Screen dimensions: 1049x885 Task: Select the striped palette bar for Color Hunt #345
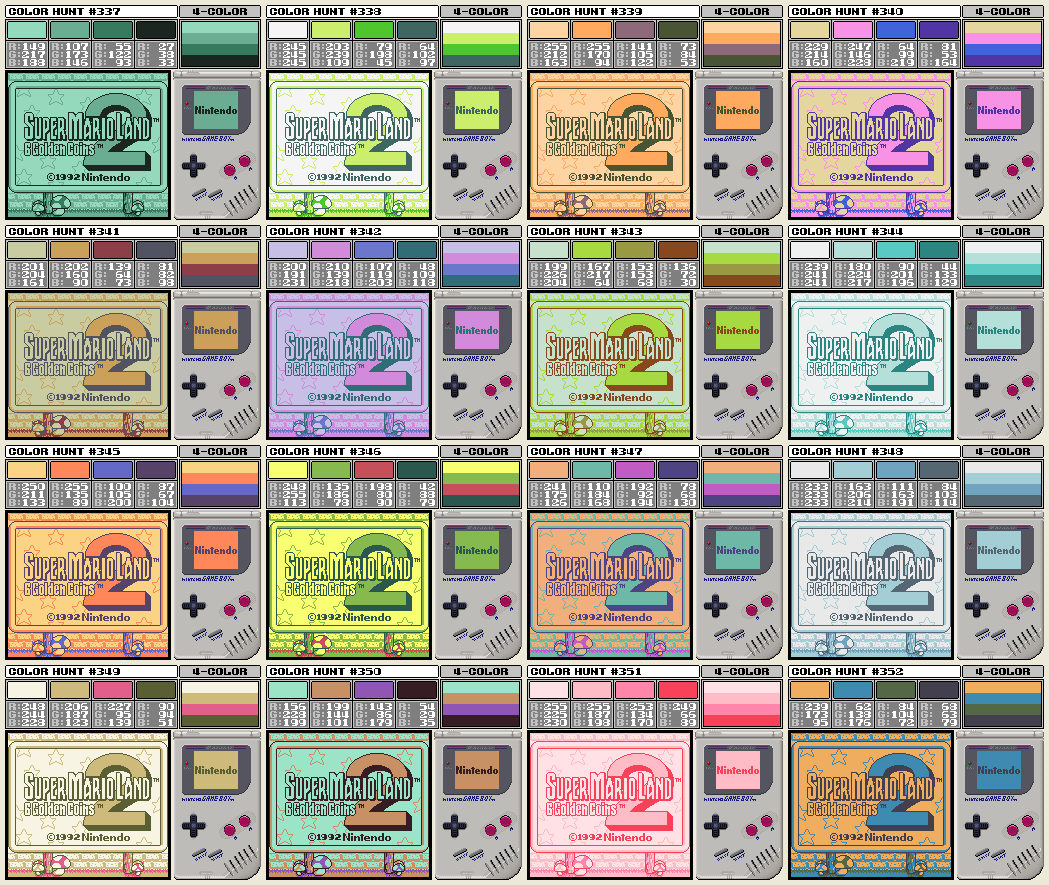pyautogui.click(x=220, y=484)
